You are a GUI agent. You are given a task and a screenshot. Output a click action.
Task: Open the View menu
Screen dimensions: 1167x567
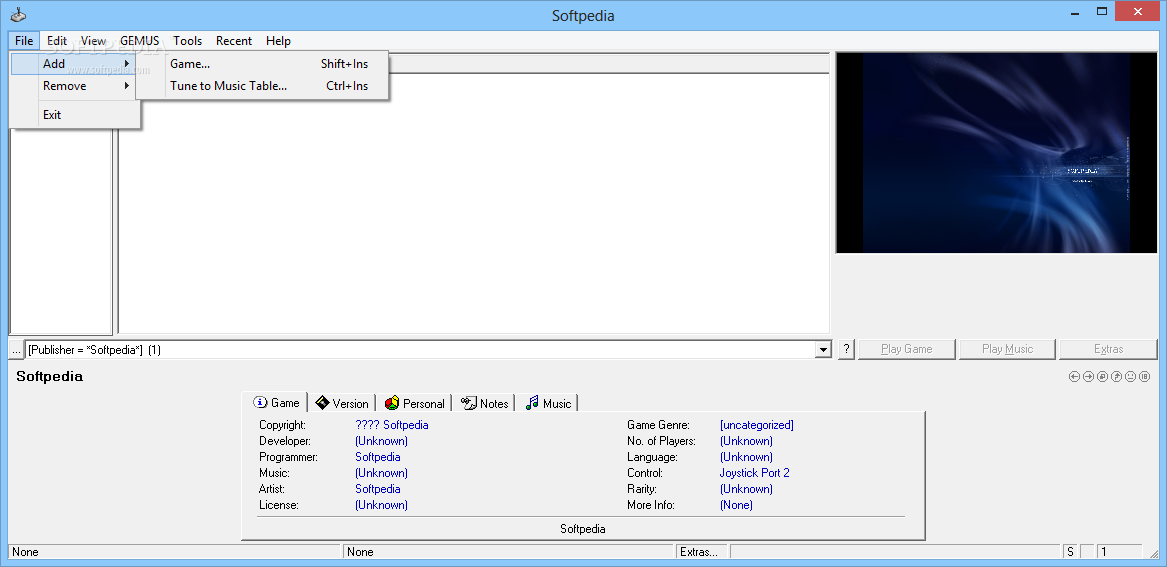[93, 41]
